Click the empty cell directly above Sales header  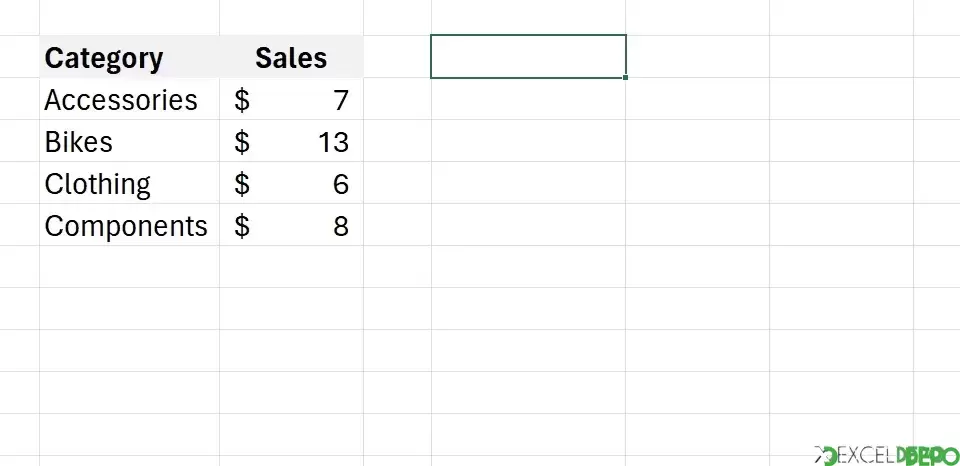coord(291,17)
